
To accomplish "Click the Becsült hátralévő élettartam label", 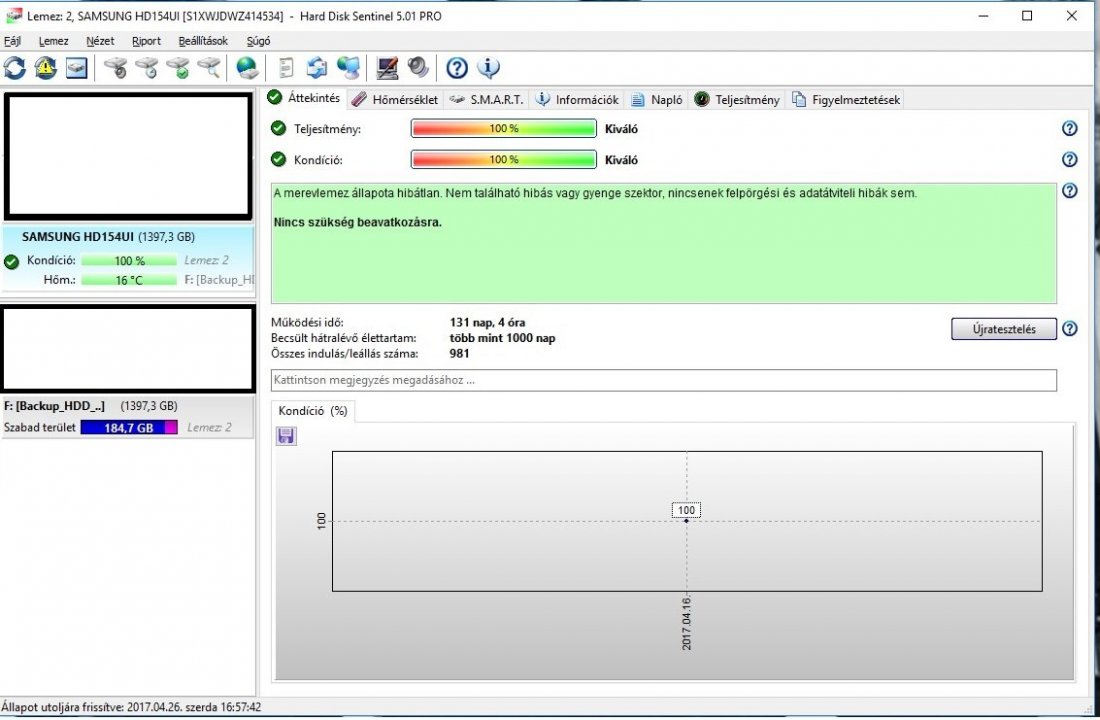I will (x=344, y=338).
